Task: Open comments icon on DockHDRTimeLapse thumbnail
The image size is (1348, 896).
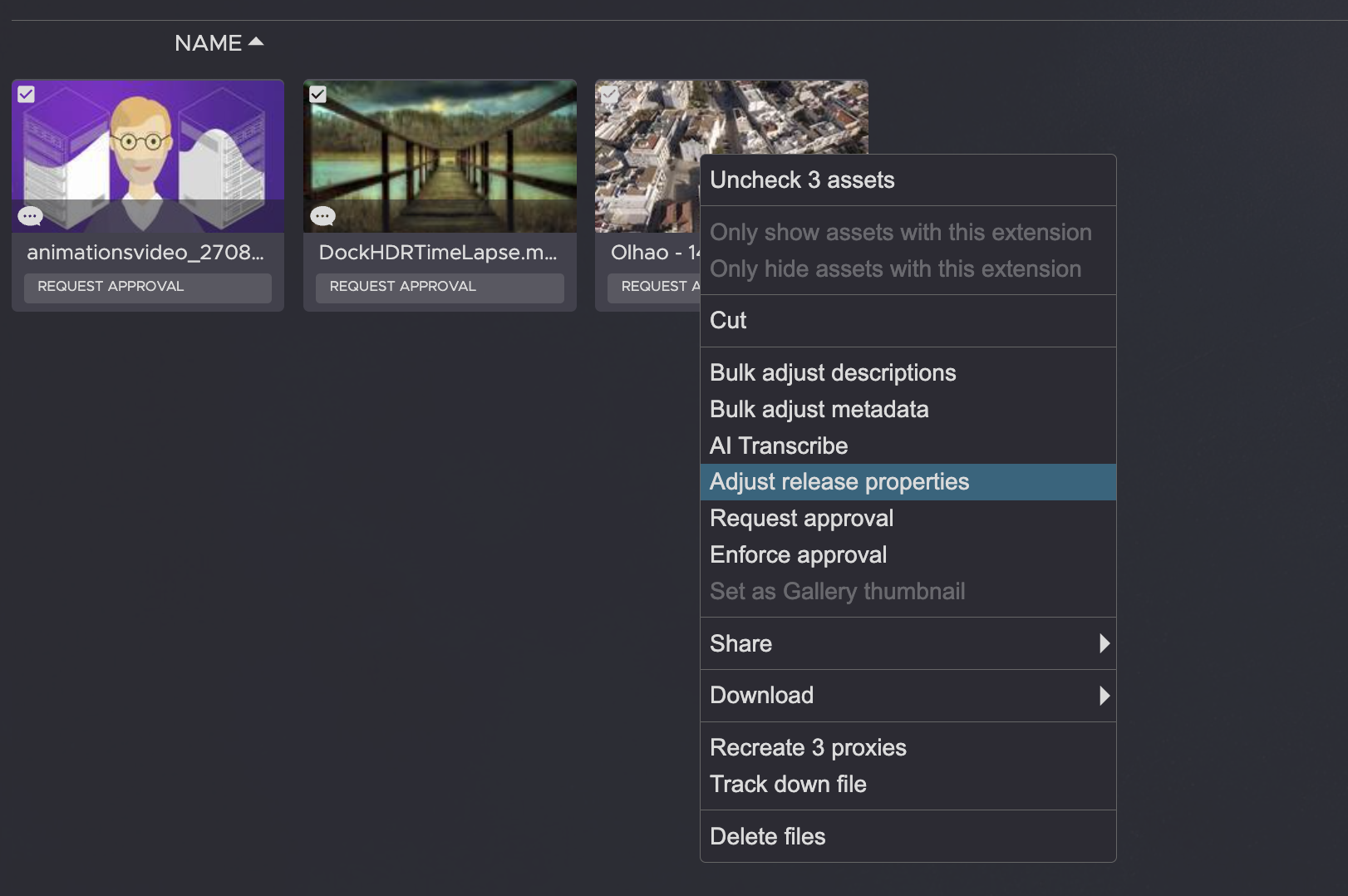Action: pyautogui.click(x=322, y=216)
